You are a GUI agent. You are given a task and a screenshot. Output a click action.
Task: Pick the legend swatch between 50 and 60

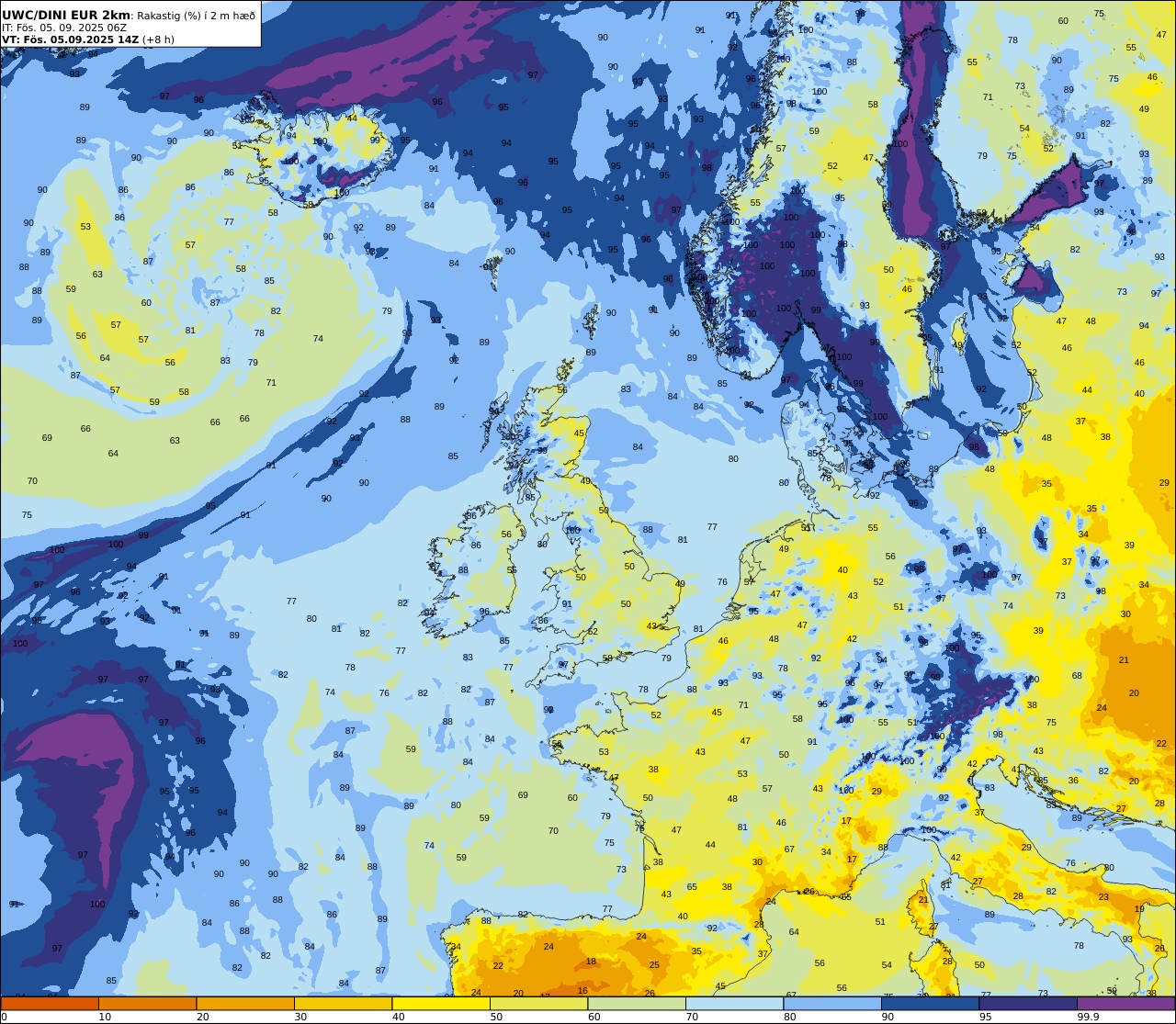tap(539, 1003)
